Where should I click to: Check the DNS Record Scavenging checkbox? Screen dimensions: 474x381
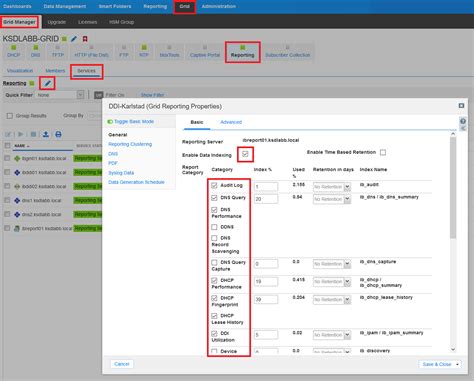(x=214, y=238)
